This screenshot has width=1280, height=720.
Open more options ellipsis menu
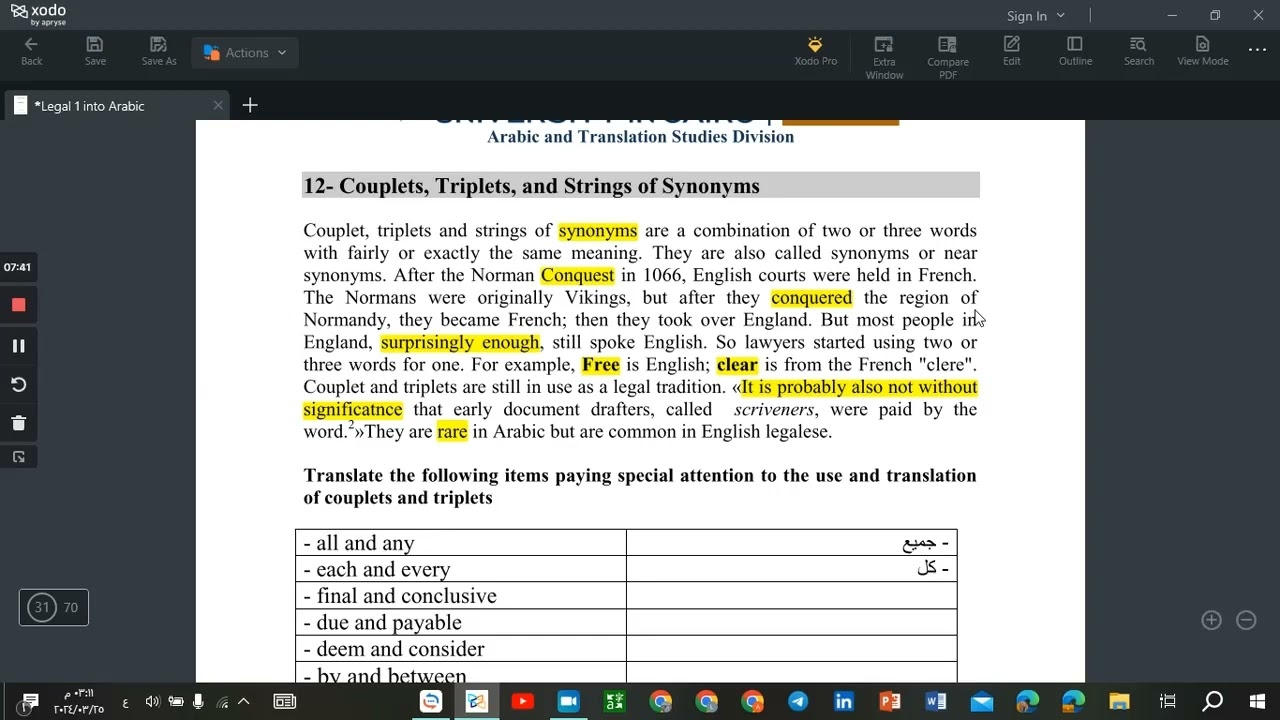(1257, 50)
